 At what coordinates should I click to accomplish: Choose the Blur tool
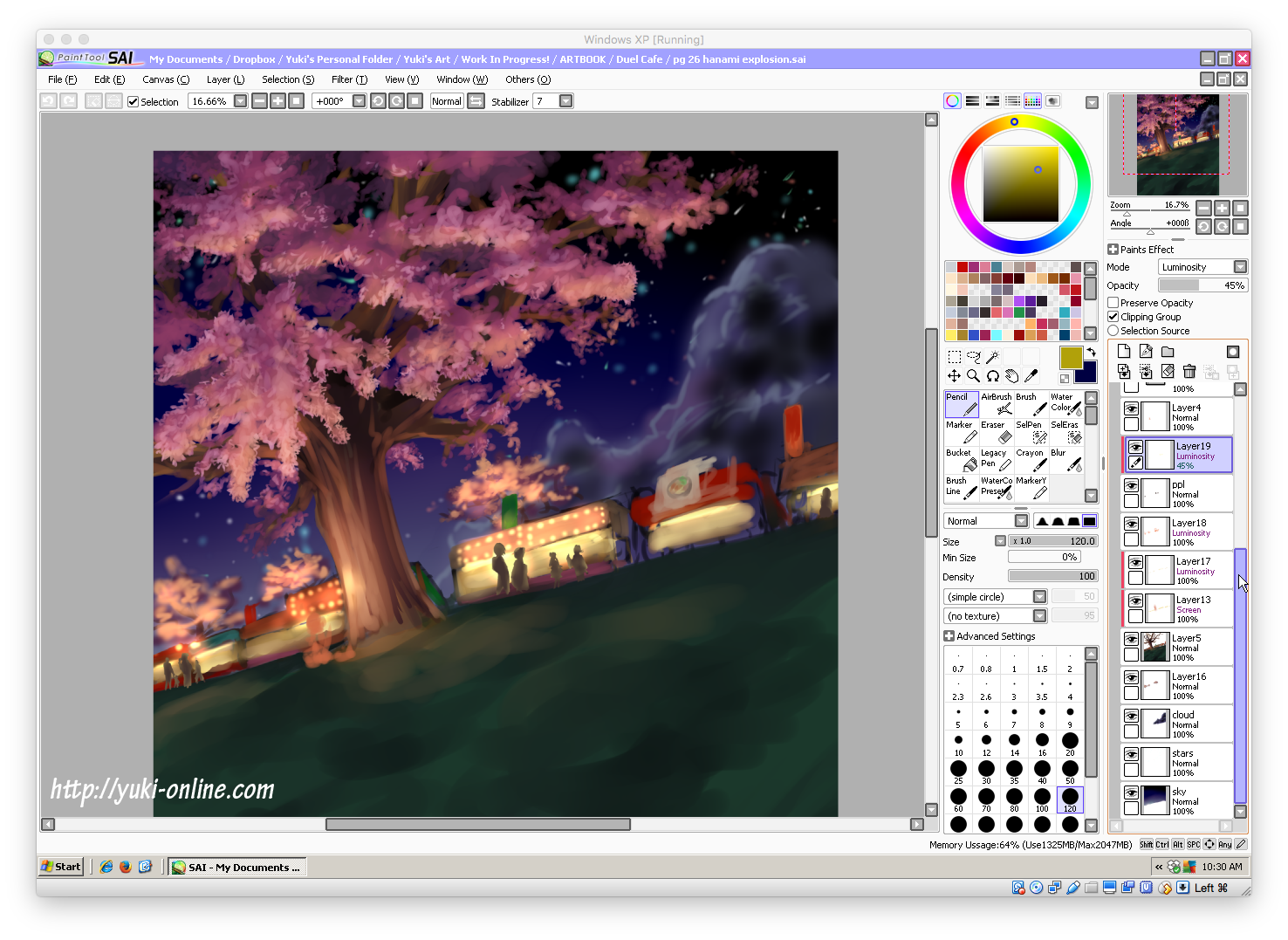(x=1066, y=460)
